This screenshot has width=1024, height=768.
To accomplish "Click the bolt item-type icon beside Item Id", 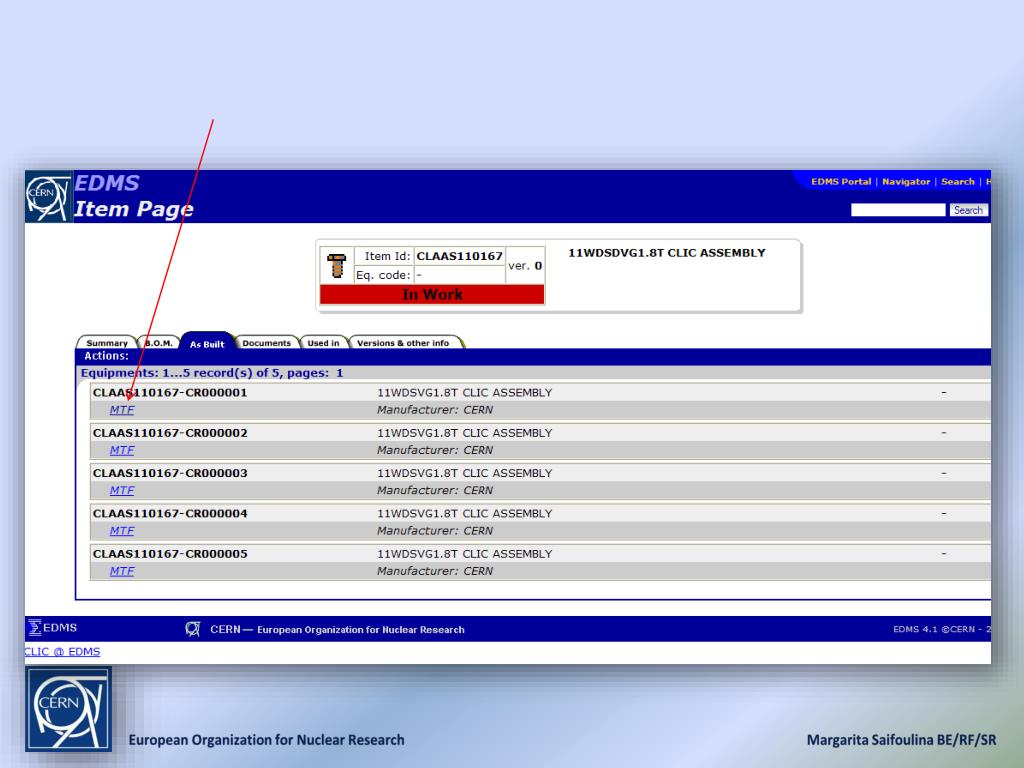I will [337, 265].
